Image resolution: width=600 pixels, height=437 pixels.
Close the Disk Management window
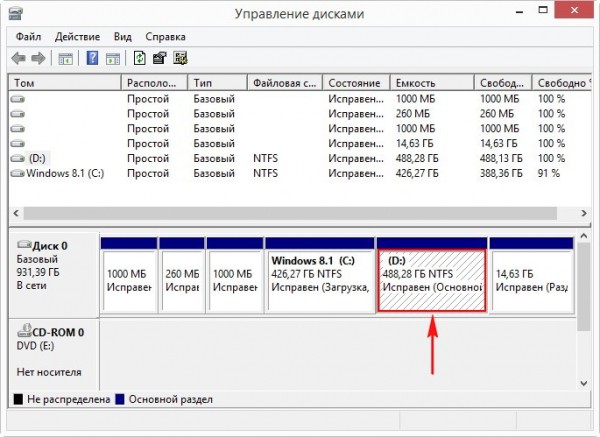(x=574, y=10)
